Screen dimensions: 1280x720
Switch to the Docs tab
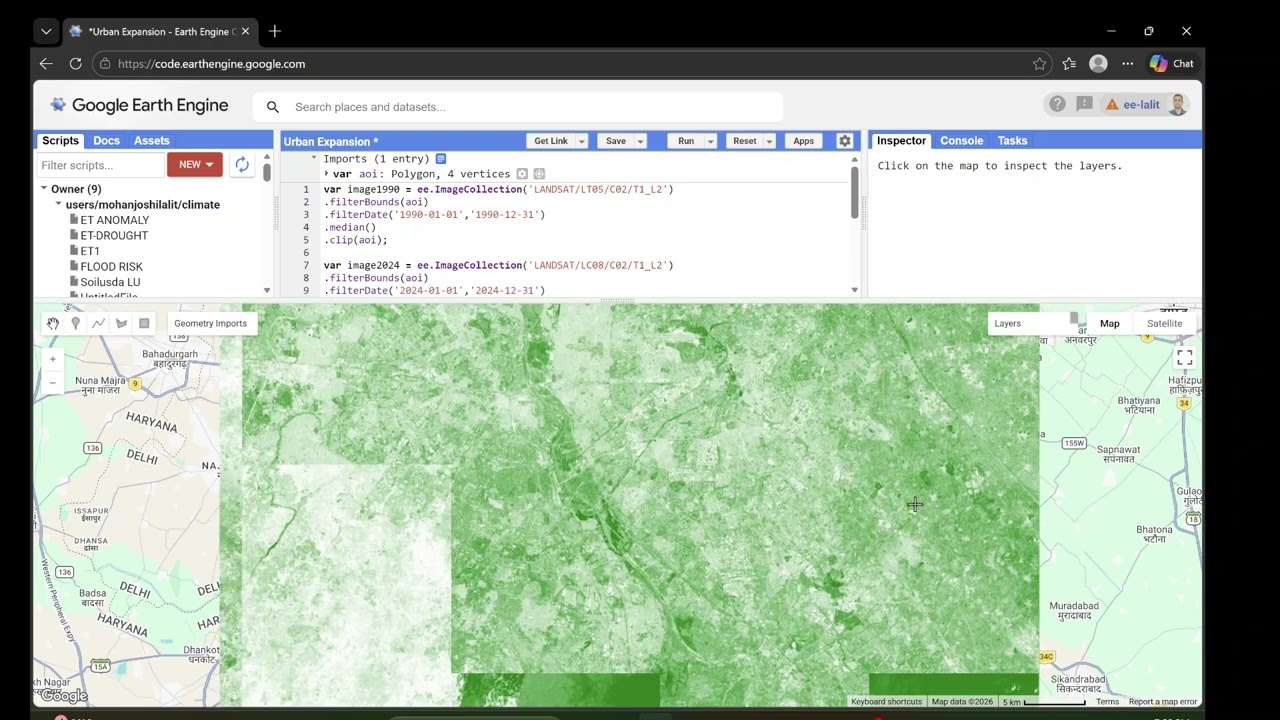(x=106, y=141)
